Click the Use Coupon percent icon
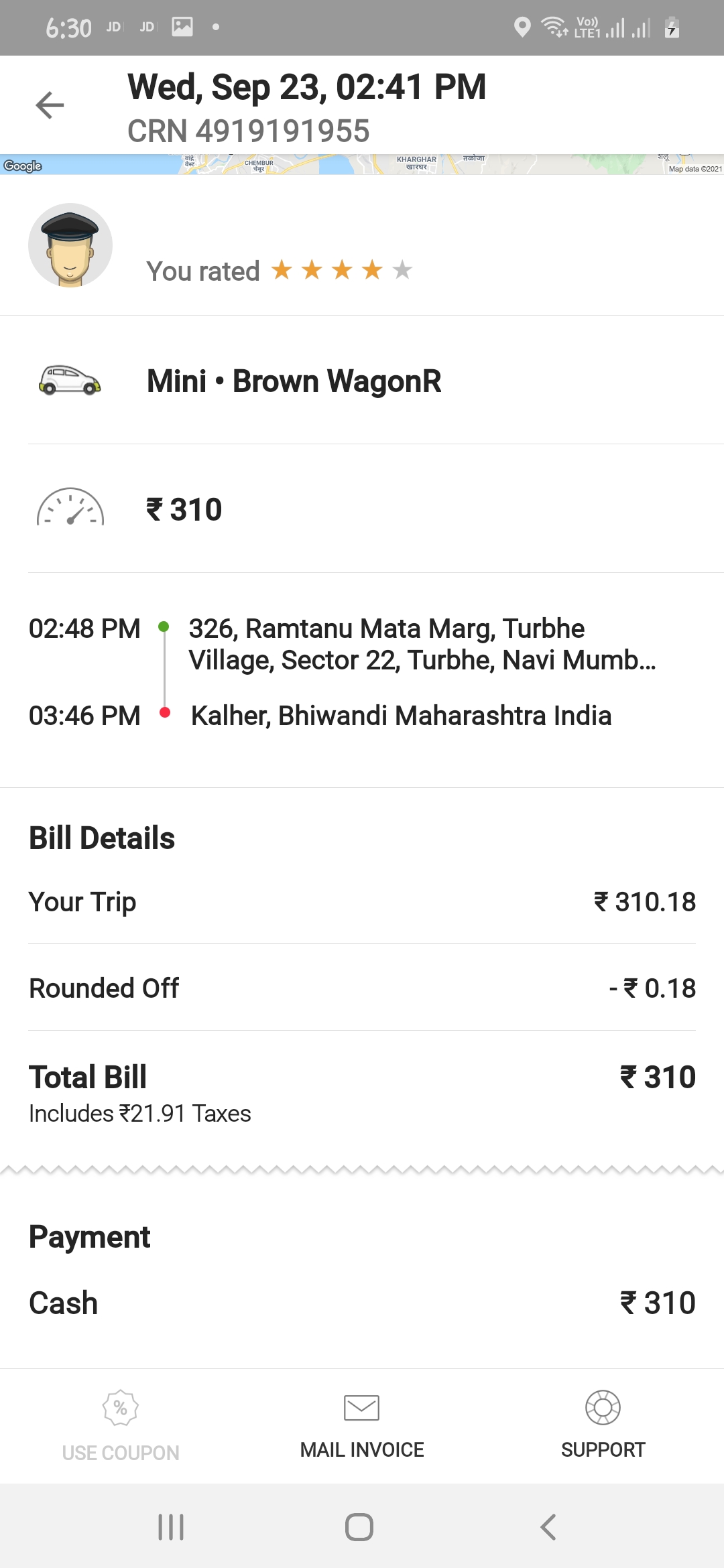 coord(121,1407)
